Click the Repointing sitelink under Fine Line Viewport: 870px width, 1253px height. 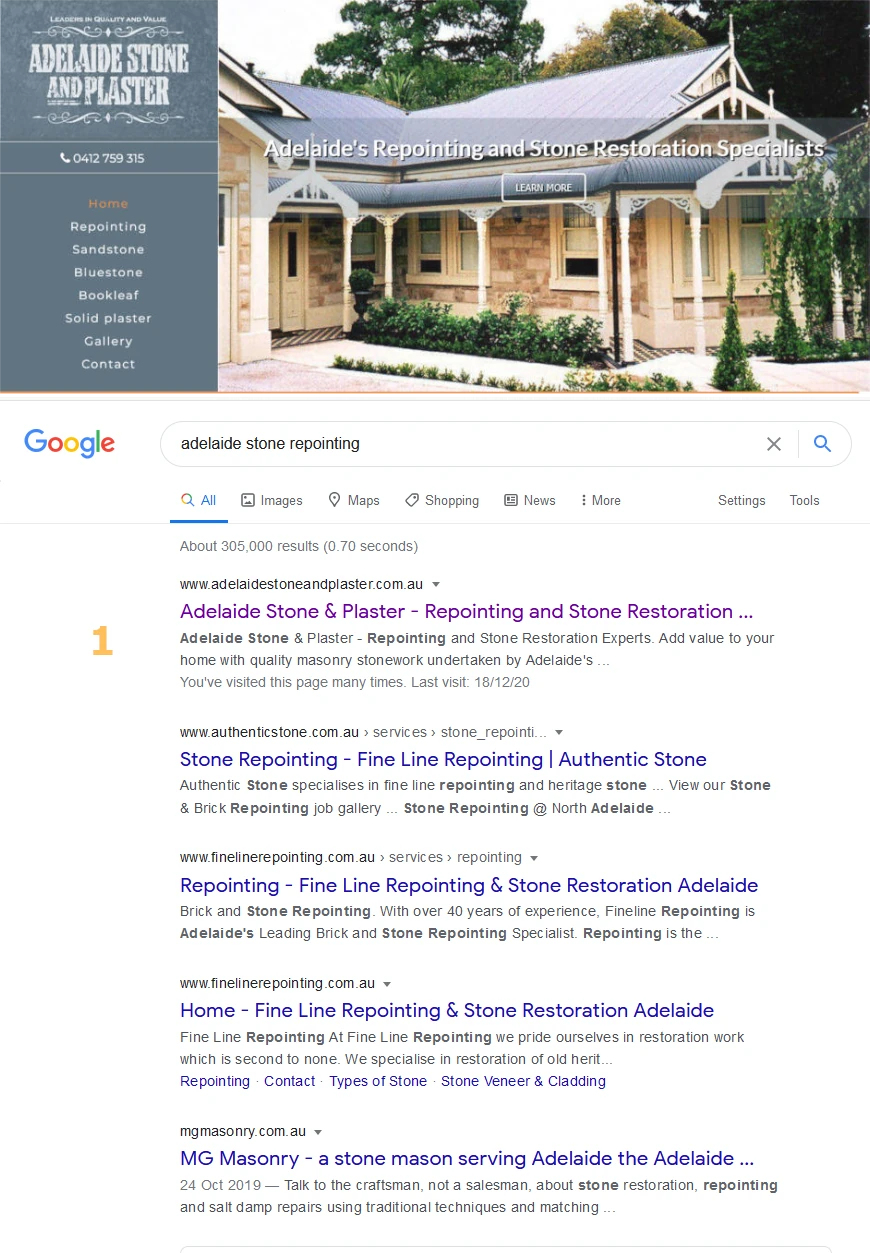point(215,1081)
